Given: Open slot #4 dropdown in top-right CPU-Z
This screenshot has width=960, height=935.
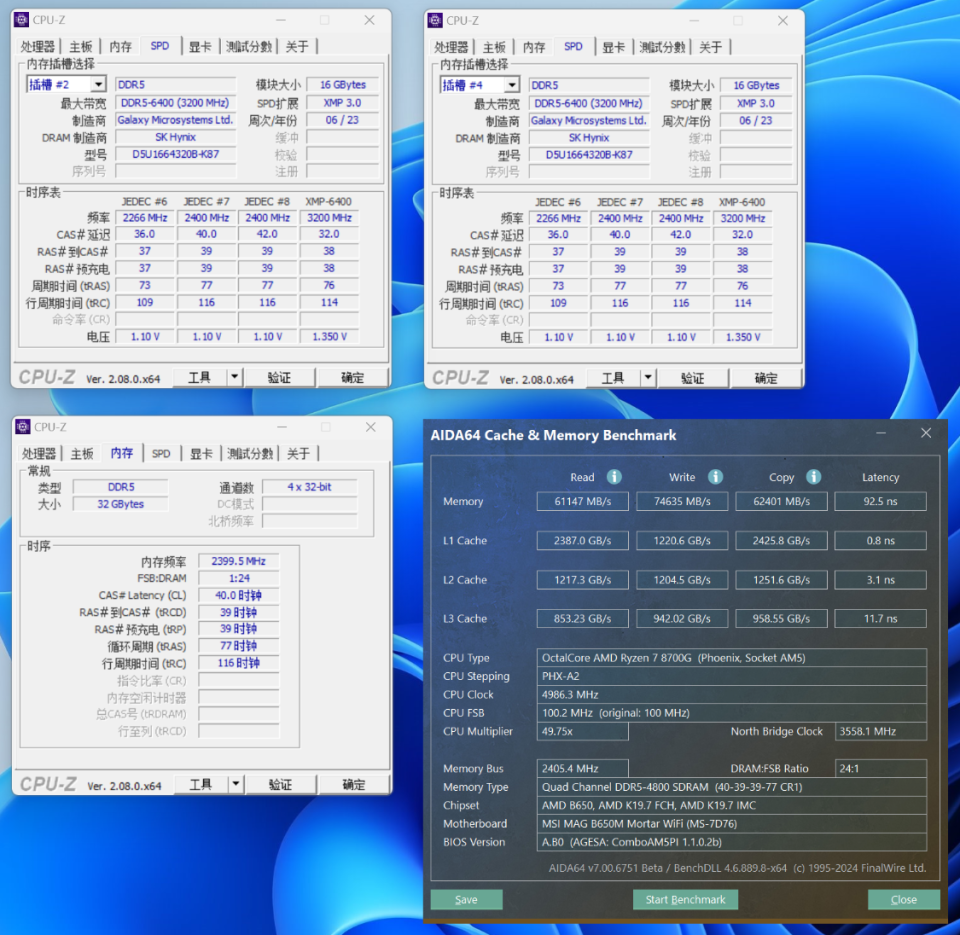Looking at the screenshot, I should point(512,85).
